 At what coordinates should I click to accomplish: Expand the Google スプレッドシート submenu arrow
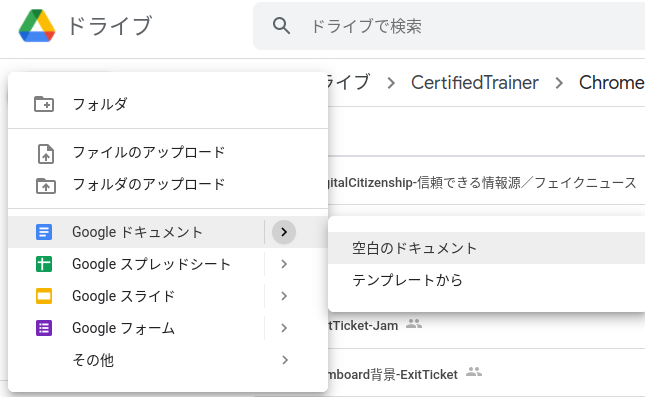tap(284, 264)
